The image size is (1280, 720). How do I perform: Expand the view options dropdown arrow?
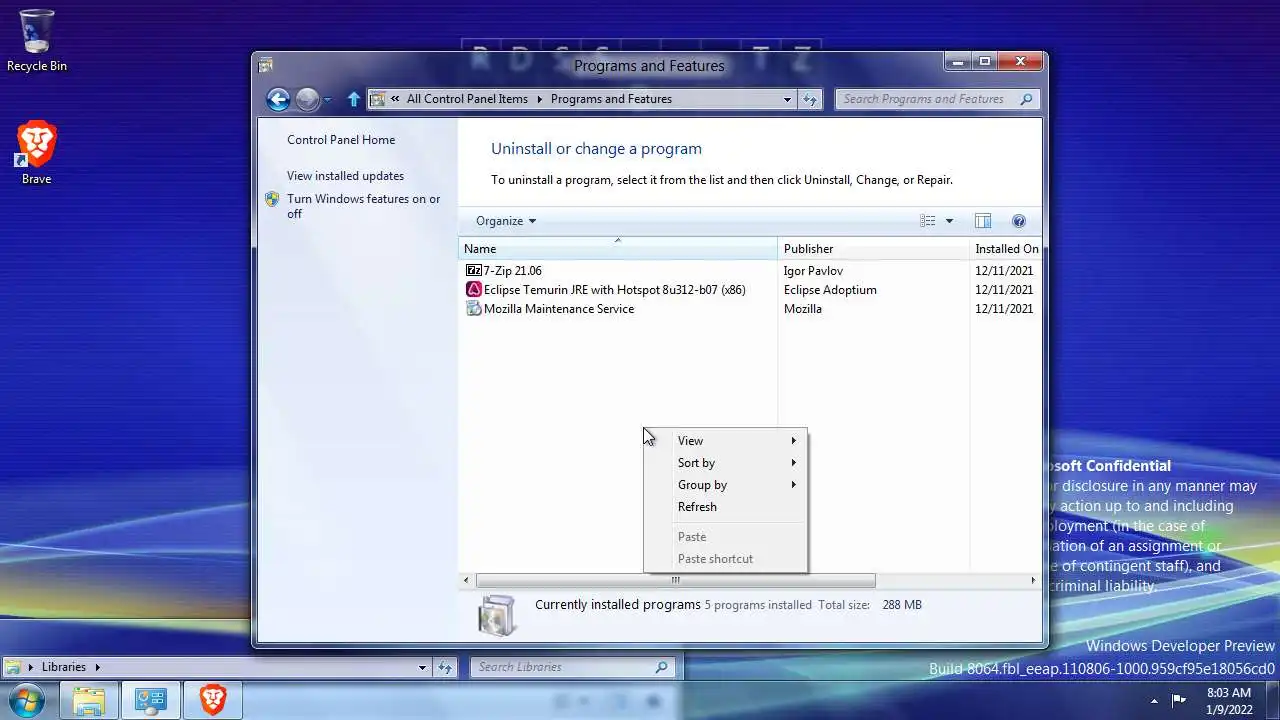tap(949, 221)
